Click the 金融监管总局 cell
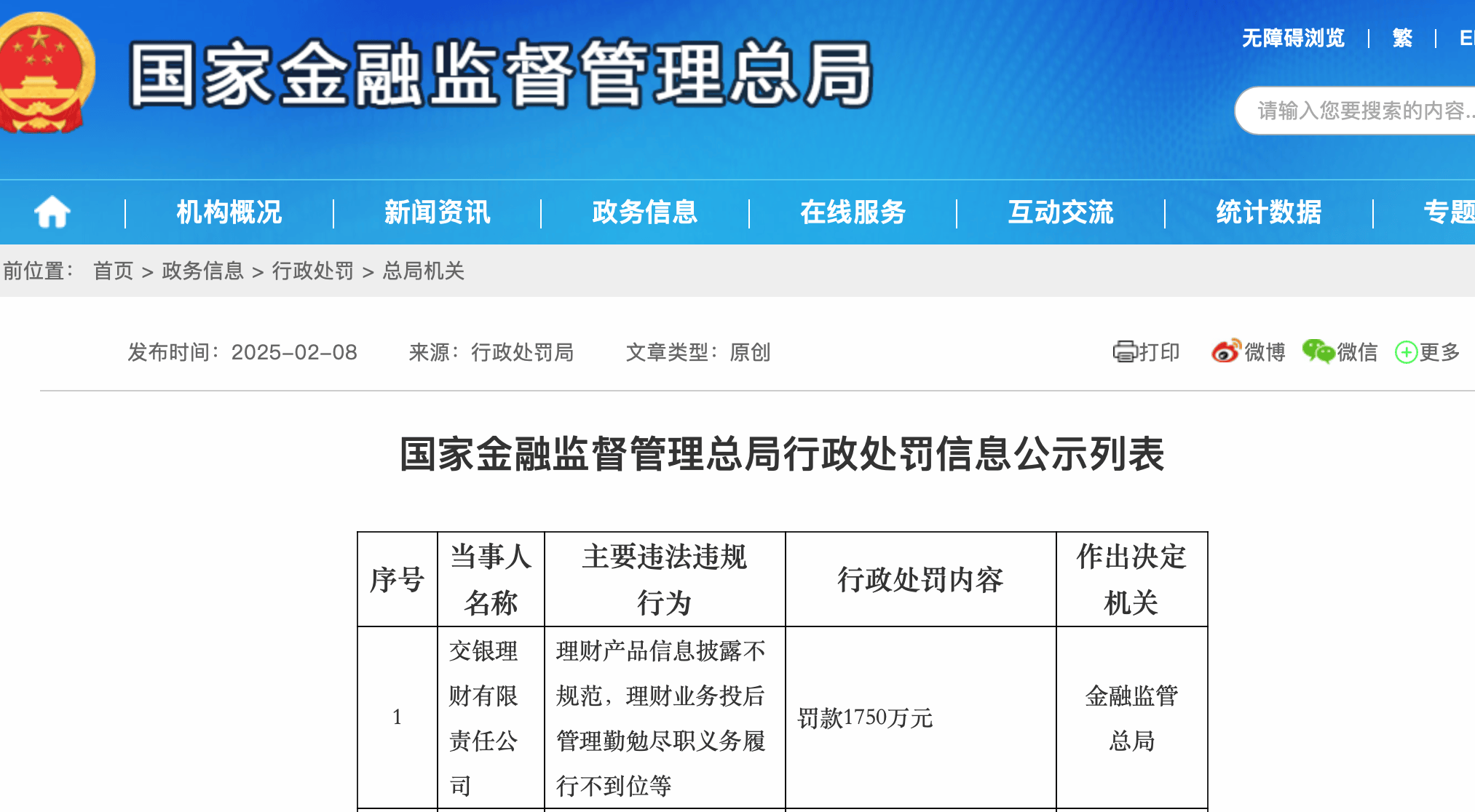This screenshot has width=1475, height=812. coord(1131,717)
